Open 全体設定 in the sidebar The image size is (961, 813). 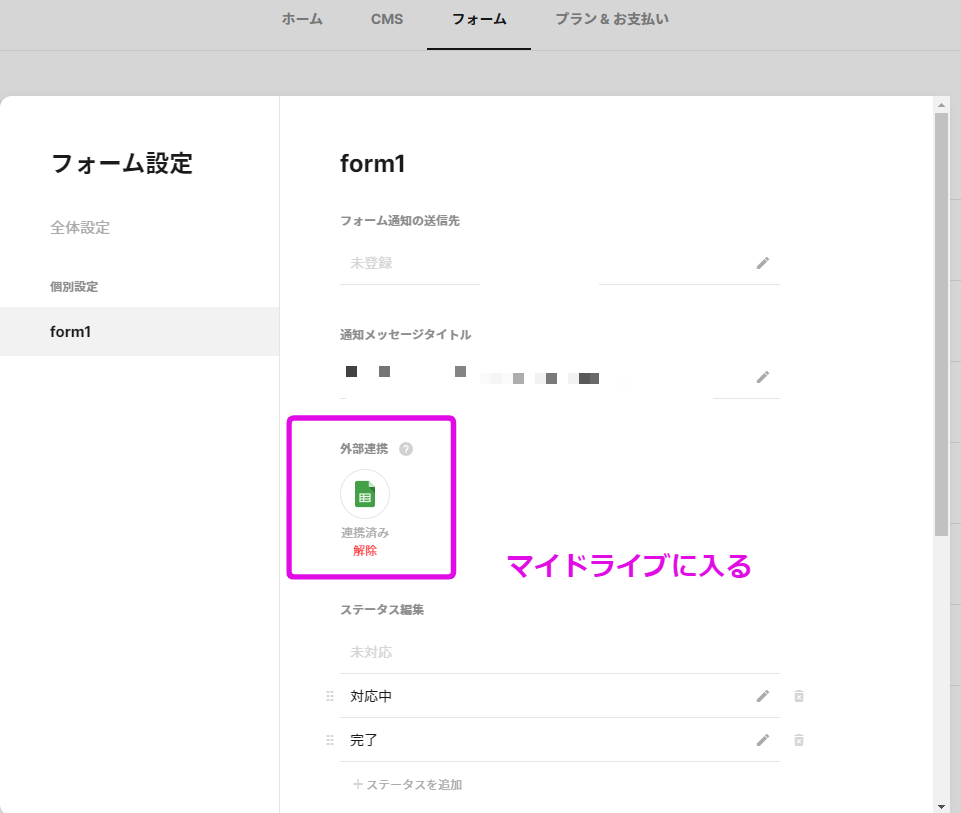coord(80,227)
